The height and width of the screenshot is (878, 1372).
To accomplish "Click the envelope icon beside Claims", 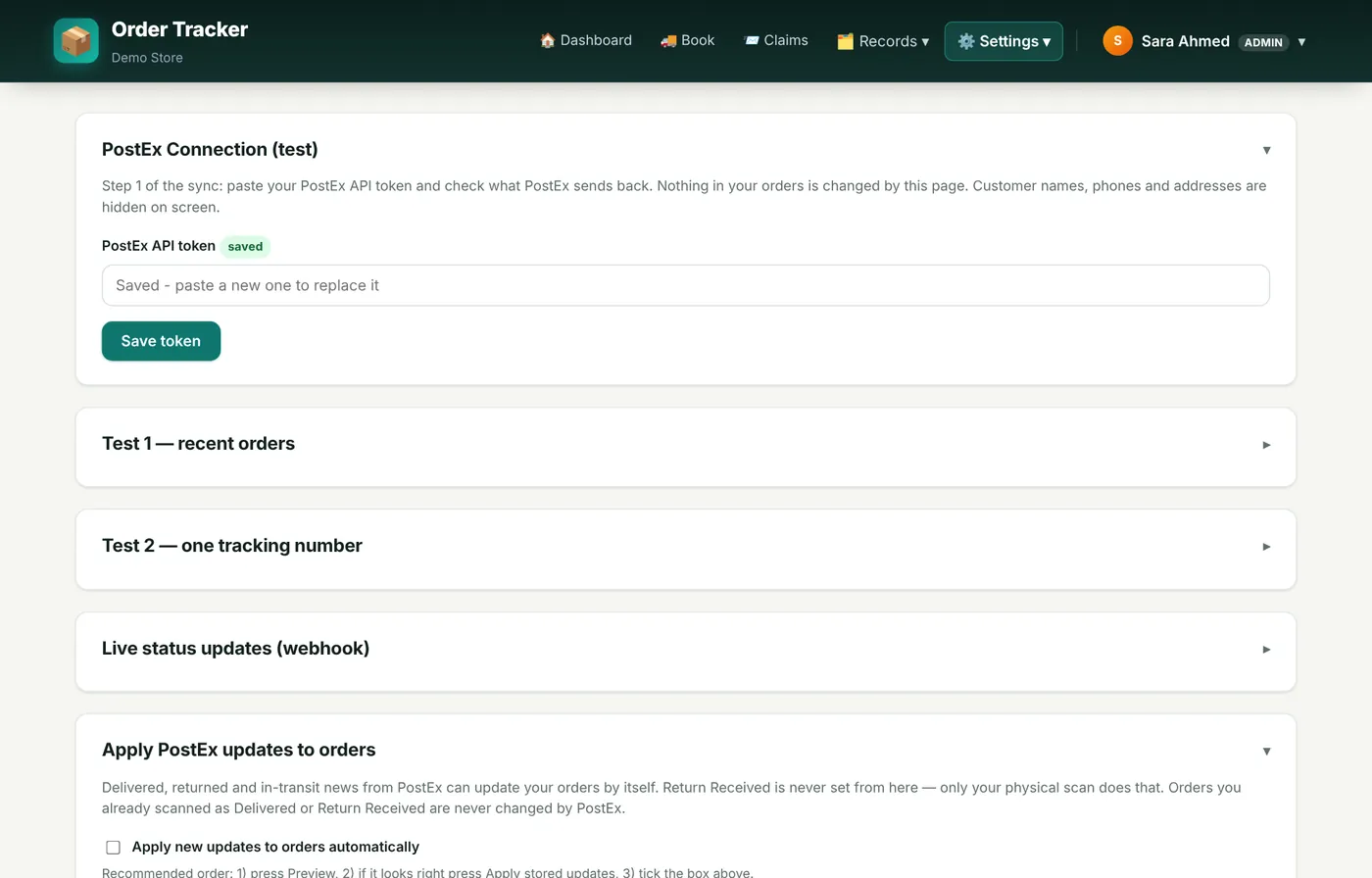I will (x=752, y=40).
